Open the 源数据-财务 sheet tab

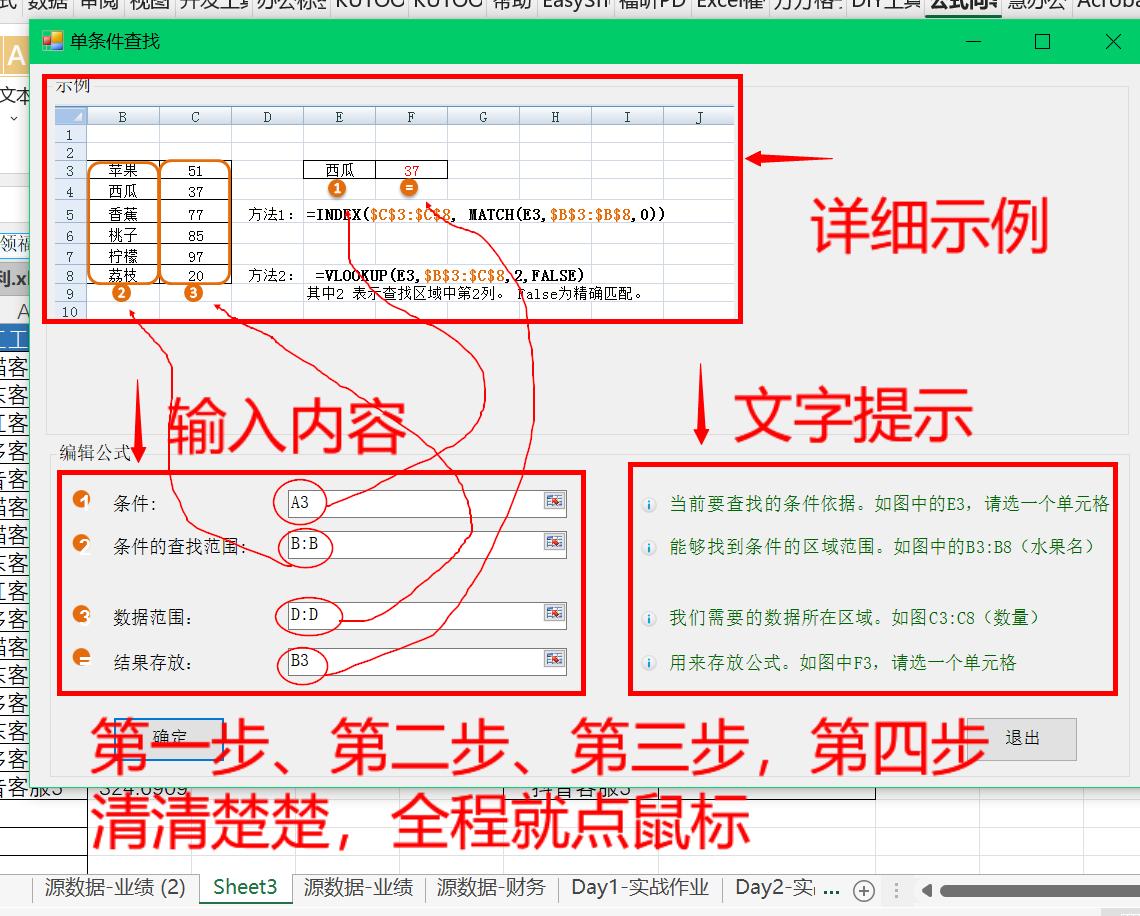coord(491,887)
